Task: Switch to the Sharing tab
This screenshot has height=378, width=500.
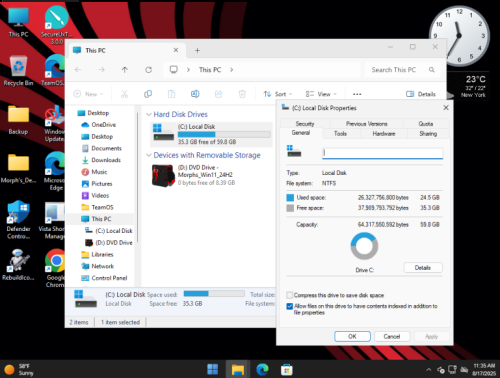Action: pyautogui.click(x=428, y=134)
